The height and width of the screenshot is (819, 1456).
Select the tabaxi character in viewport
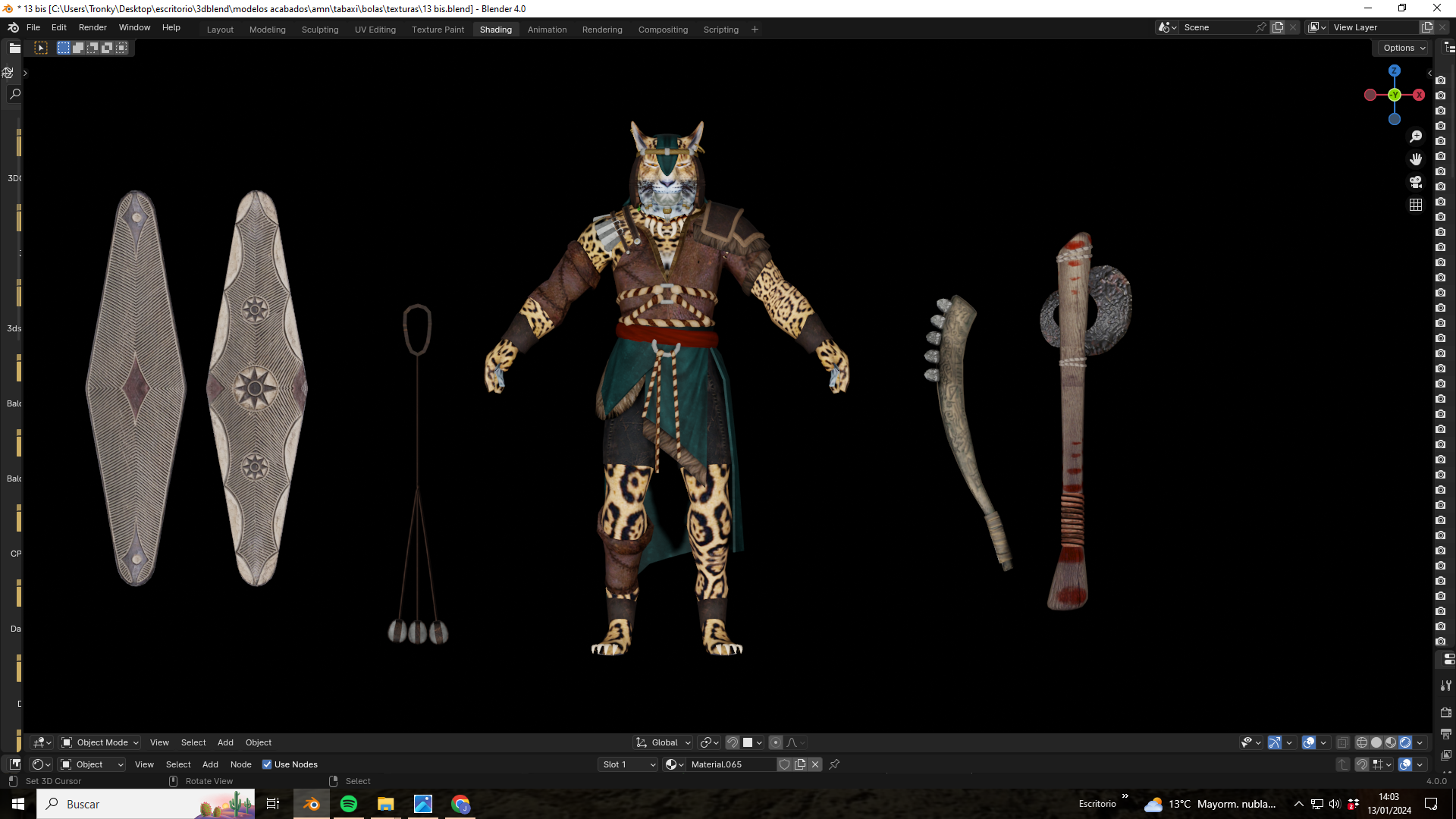667,387
